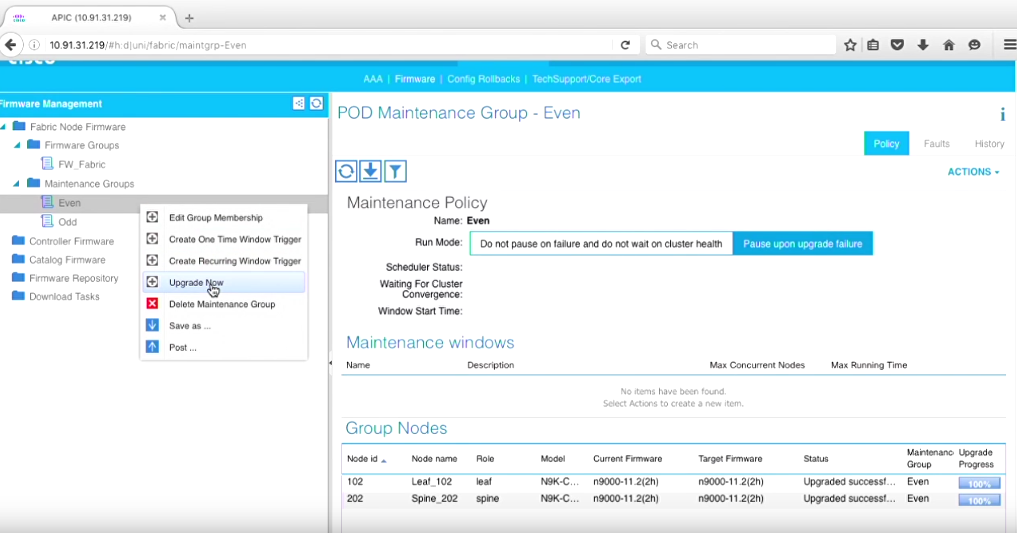Click the Fabric Node Firmware folder icon
This screenshot has height=533, width=1017.
tap(19, 126)
